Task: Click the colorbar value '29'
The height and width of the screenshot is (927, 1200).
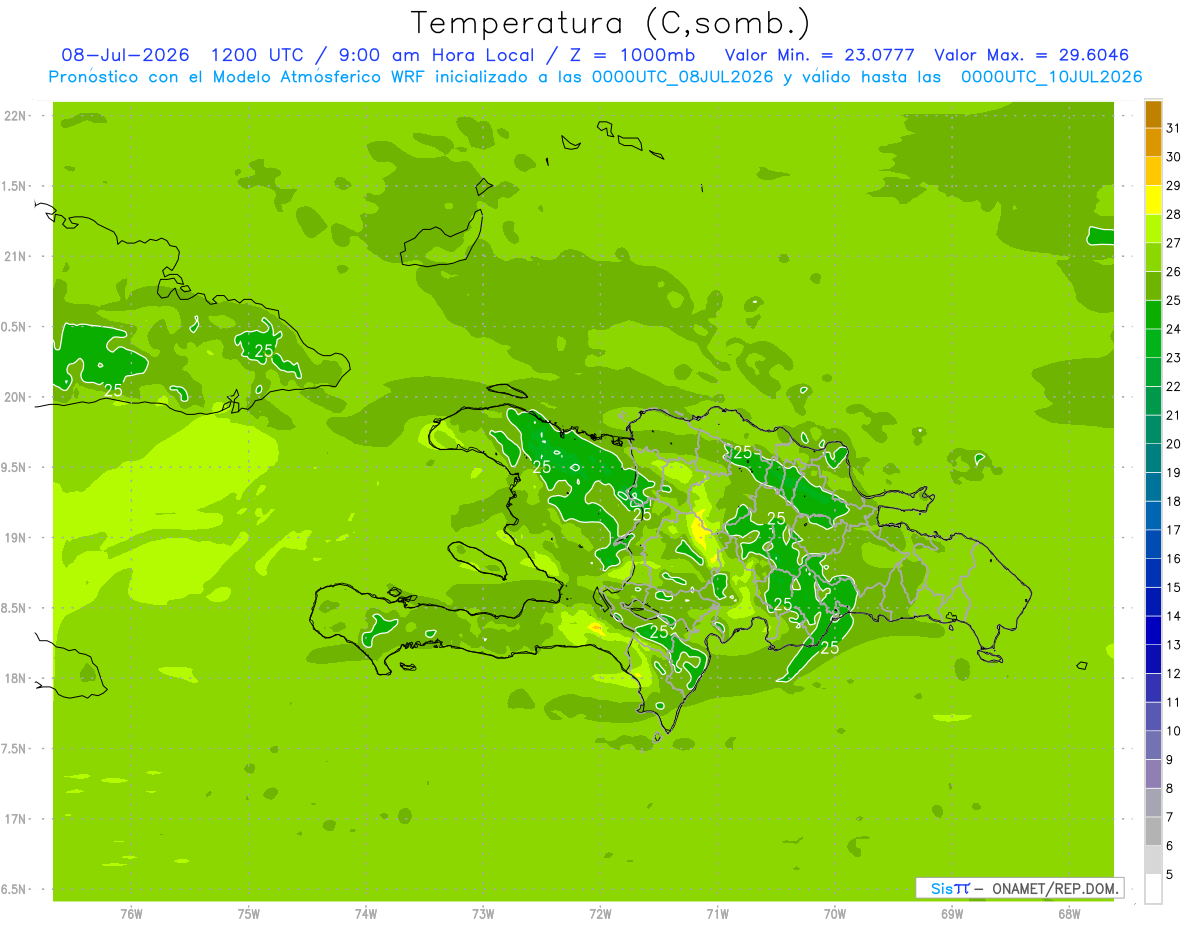Action: coord(1174,185)
